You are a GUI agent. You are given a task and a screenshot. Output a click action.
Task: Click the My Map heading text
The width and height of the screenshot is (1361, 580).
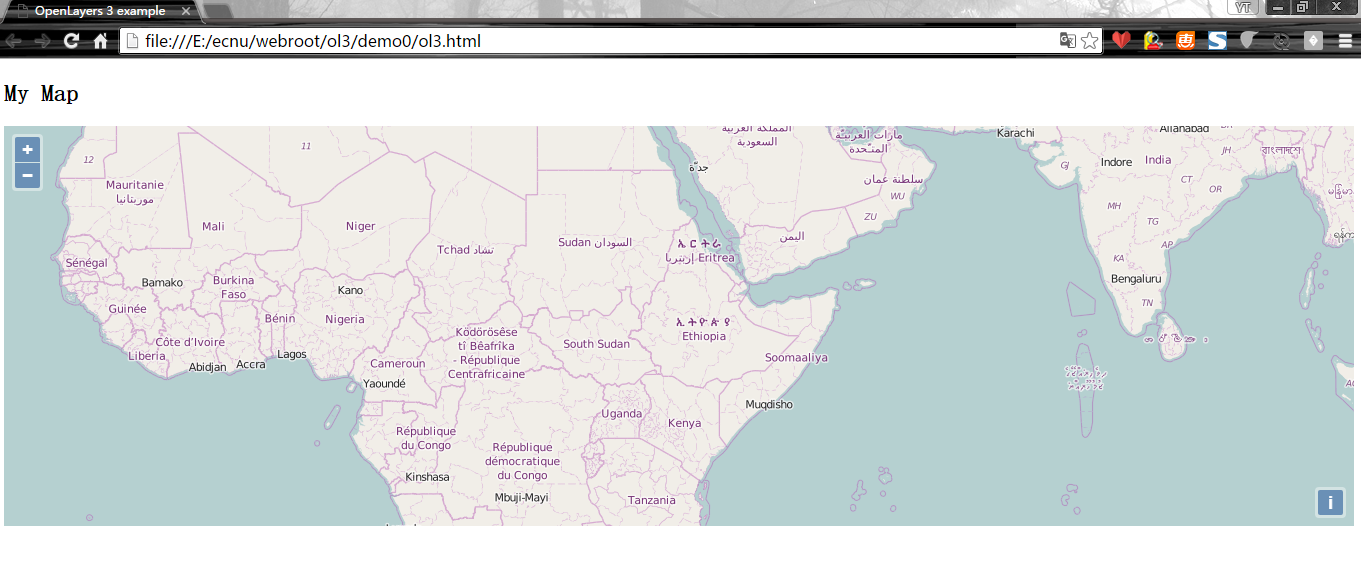point(41,94)
